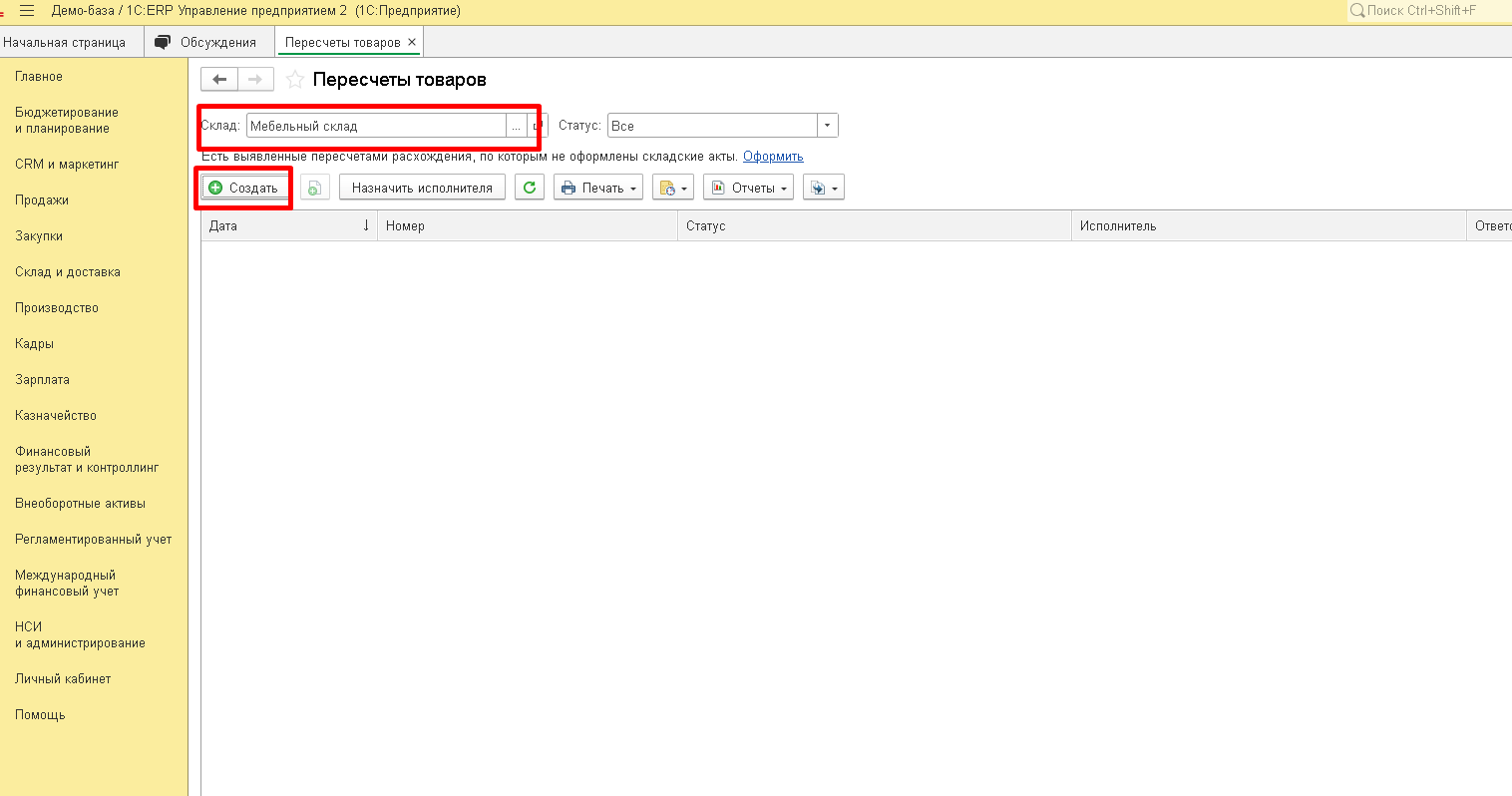Screen dimensions: 1512x796
Task: Sort by the Статус column header
Action: point(875,226)
